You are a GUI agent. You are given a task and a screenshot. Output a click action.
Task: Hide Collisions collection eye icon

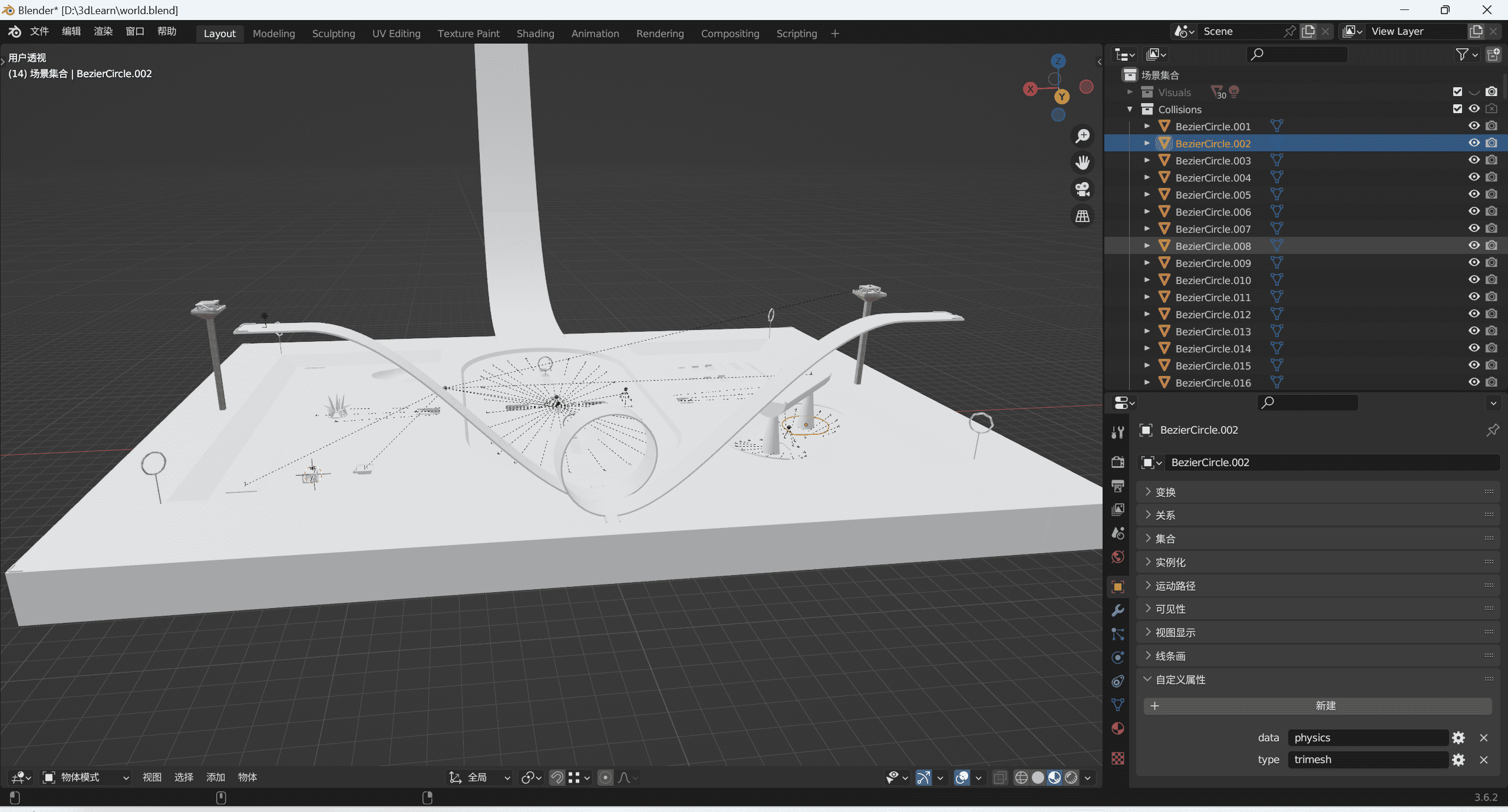tap(1474, 109)
